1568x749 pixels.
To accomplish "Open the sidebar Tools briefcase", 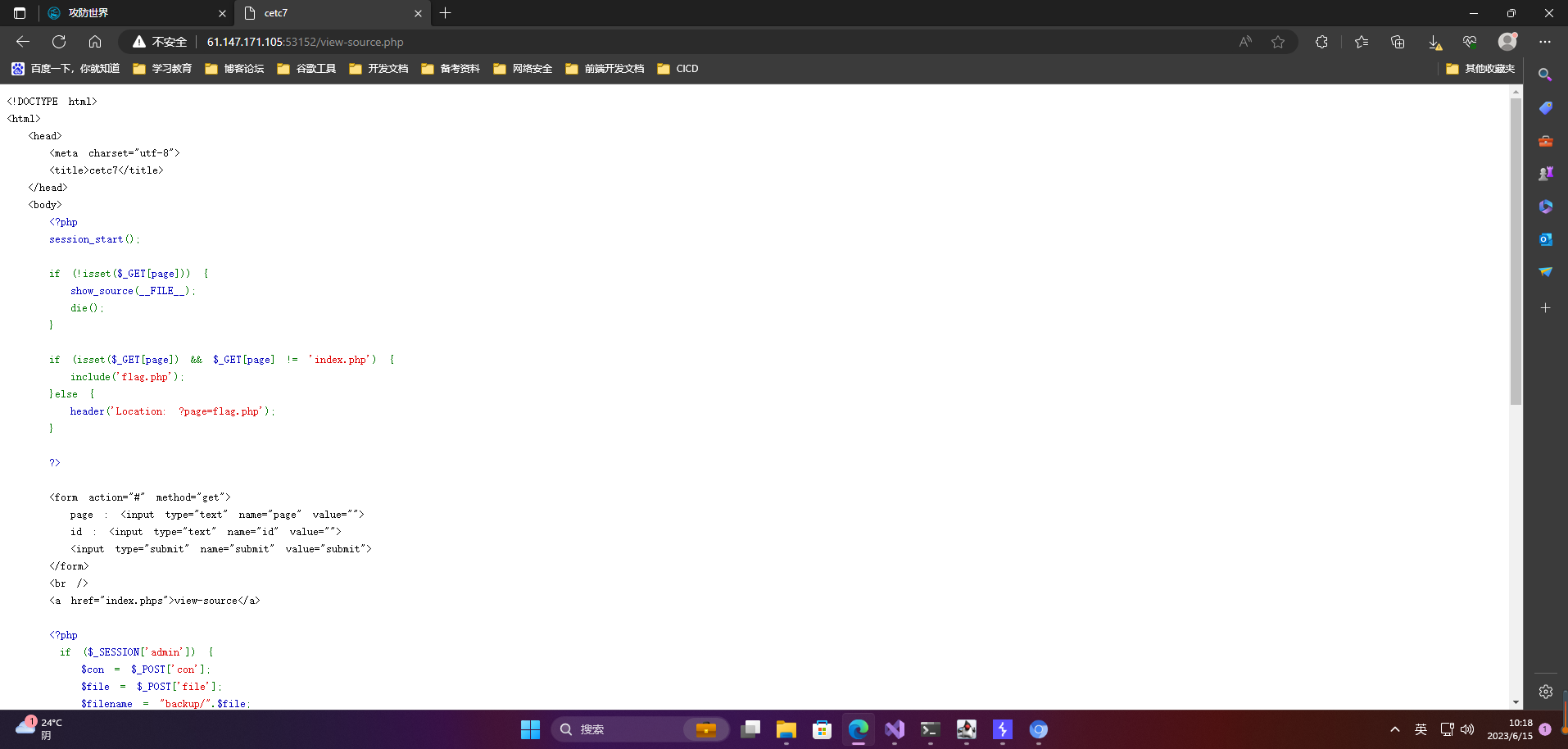I will 1545,141.
